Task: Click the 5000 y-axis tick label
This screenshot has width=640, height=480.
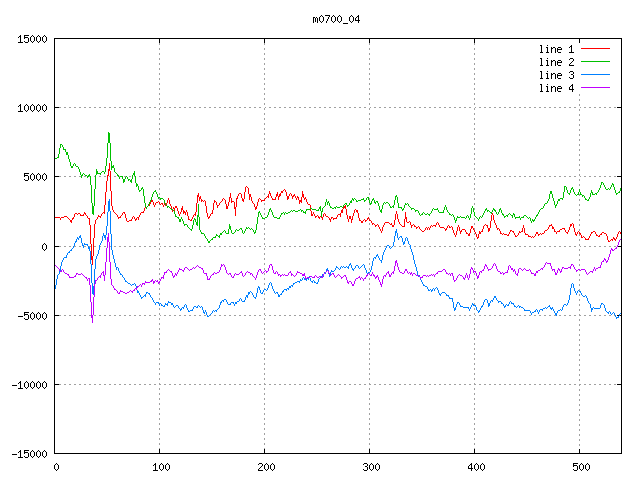Action: pyautogui.click(x=35, y=177)
